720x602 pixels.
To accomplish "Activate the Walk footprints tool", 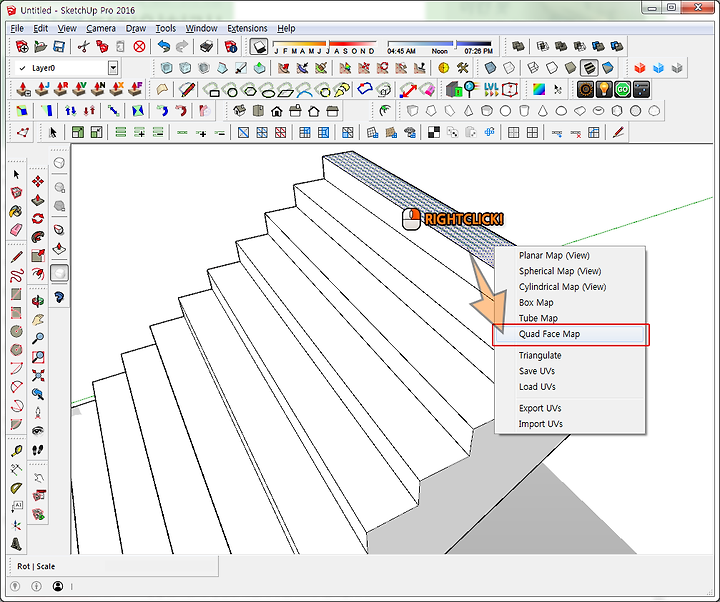I will pos(38,450).
